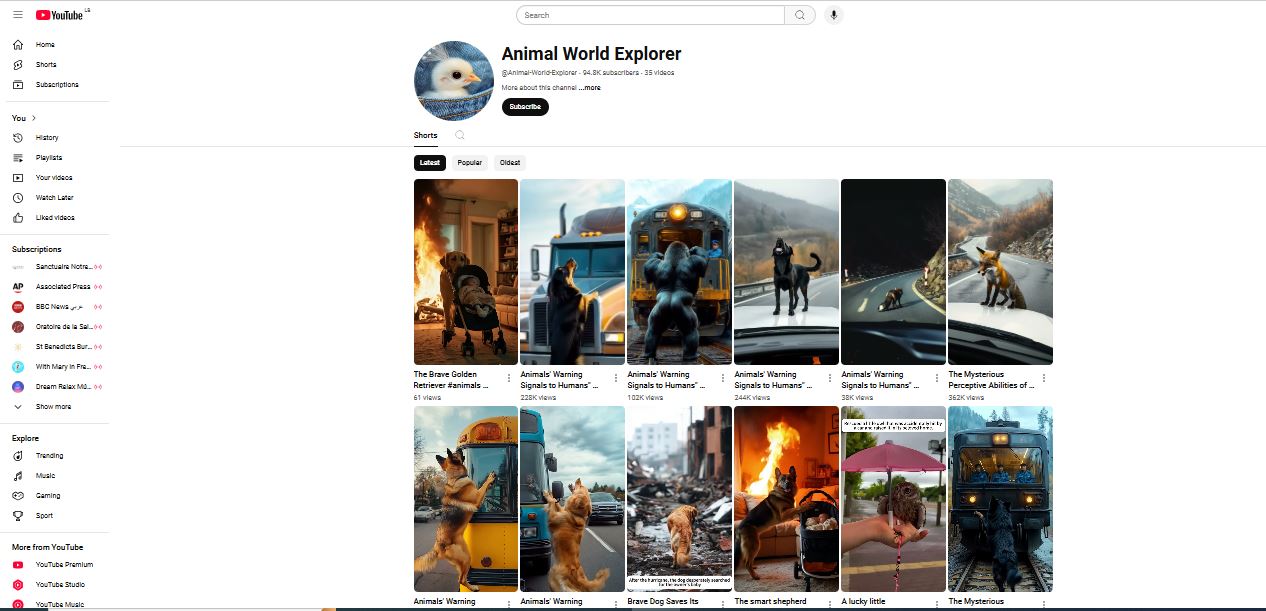The height and width of the screenshot is (611, 1266).
Task: Expand the You section chevron
Action: coord(34,118)
